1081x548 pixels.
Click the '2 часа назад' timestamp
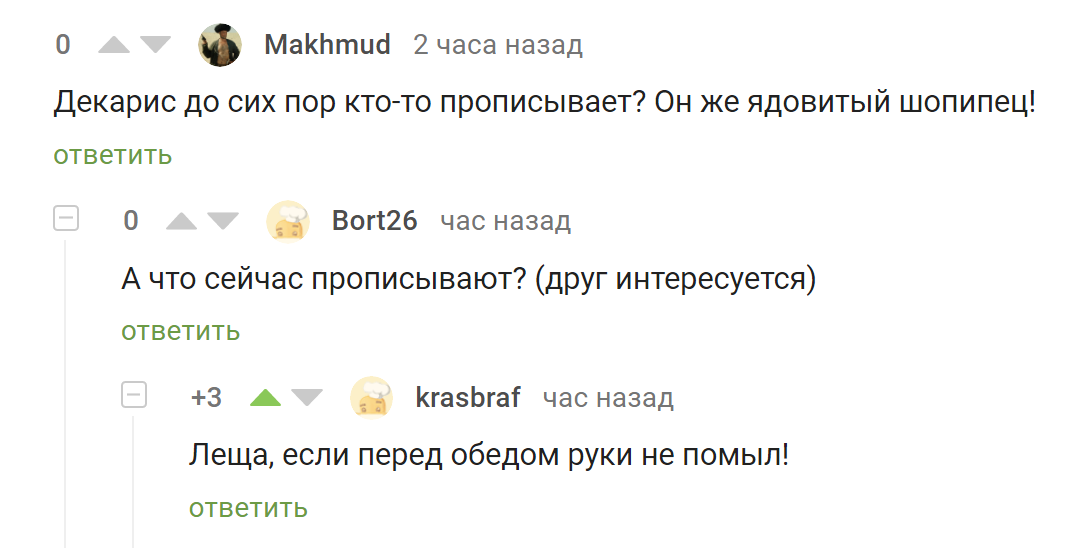point(498,45)
